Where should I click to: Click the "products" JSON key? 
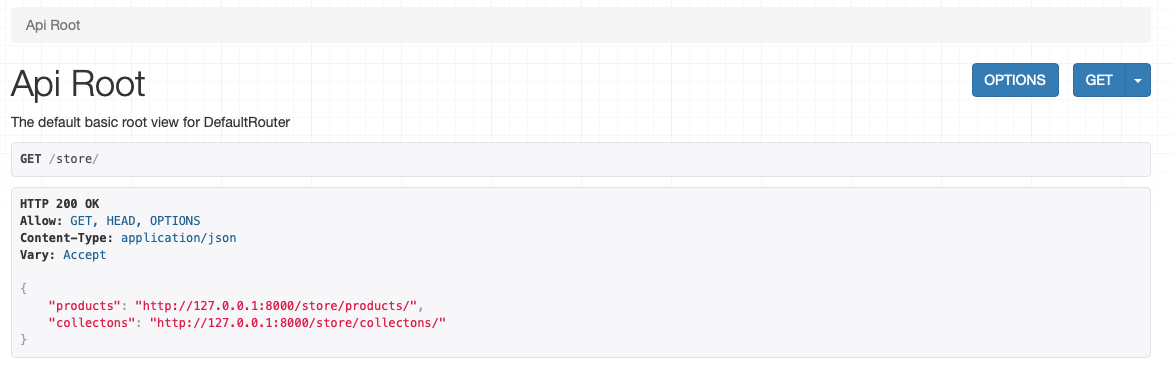coord(85,305)
